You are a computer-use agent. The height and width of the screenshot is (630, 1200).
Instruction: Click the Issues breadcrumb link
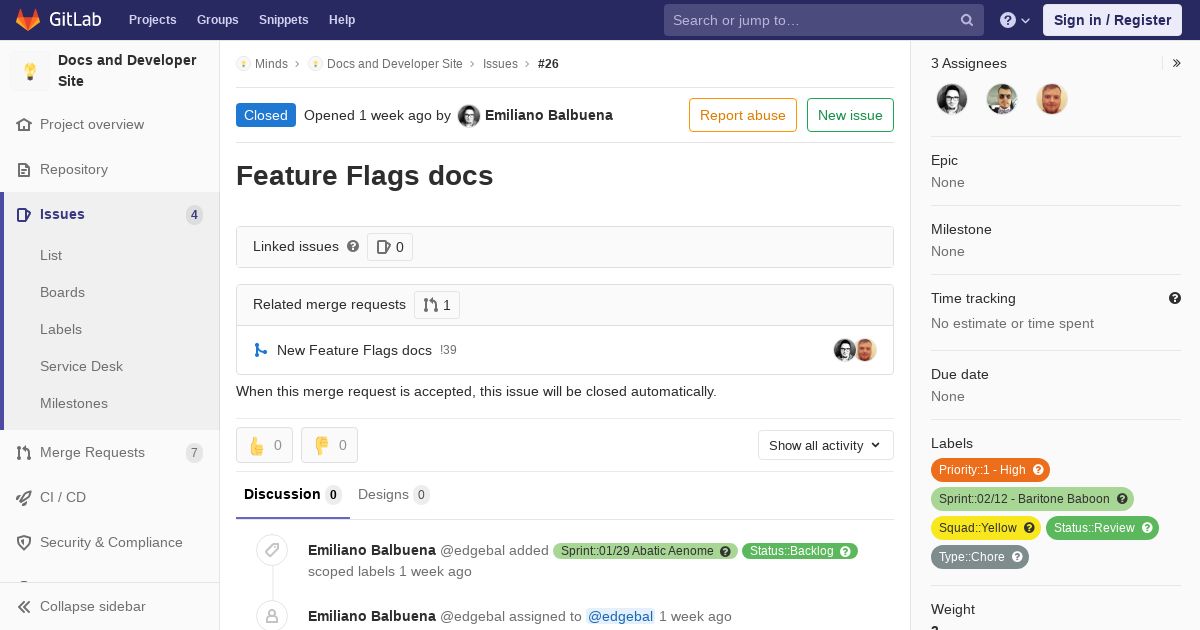coord(500,64)
